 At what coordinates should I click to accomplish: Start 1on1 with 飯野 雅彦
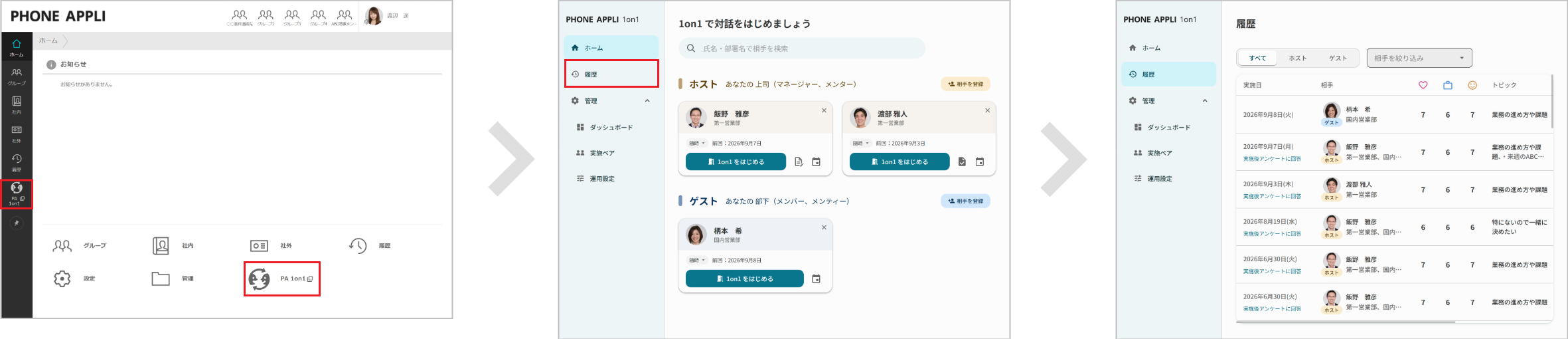[736, 162]
